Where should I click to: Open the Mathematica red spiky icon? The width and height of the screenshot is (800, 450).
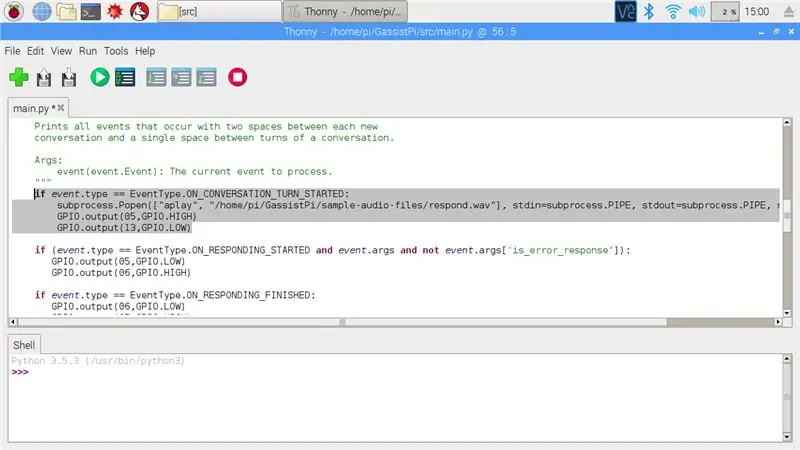click(115, 11)
